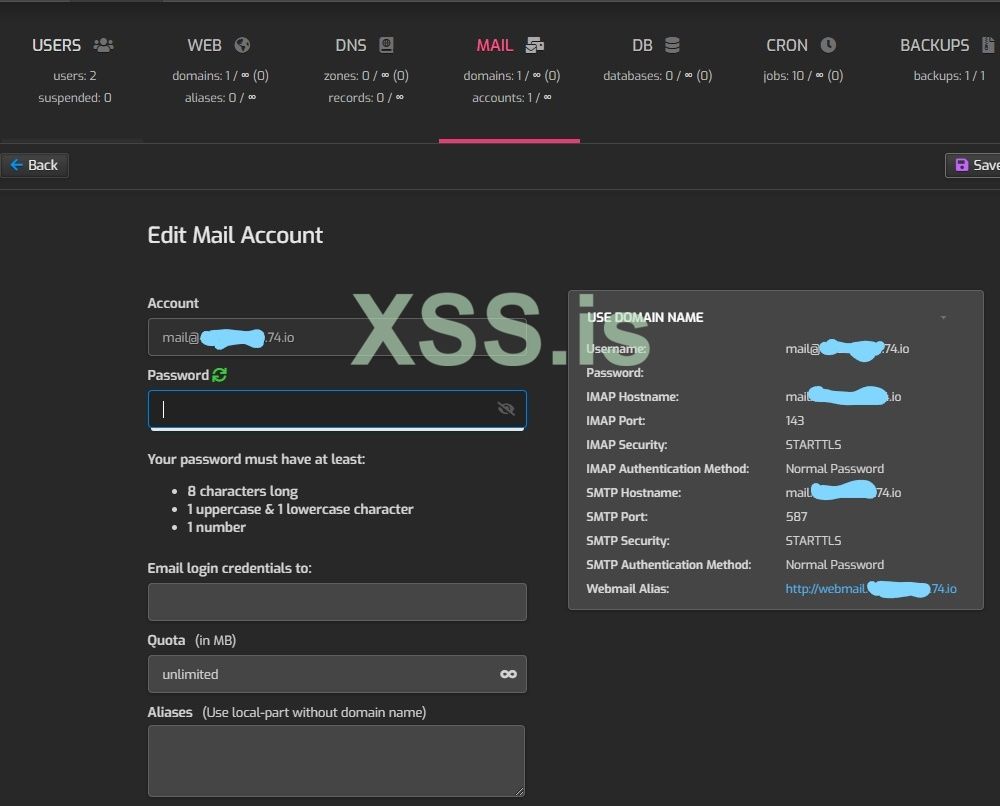Select the IMAP Port value 143
This screenshot has width=1000, height=806.
pos(795,421)
